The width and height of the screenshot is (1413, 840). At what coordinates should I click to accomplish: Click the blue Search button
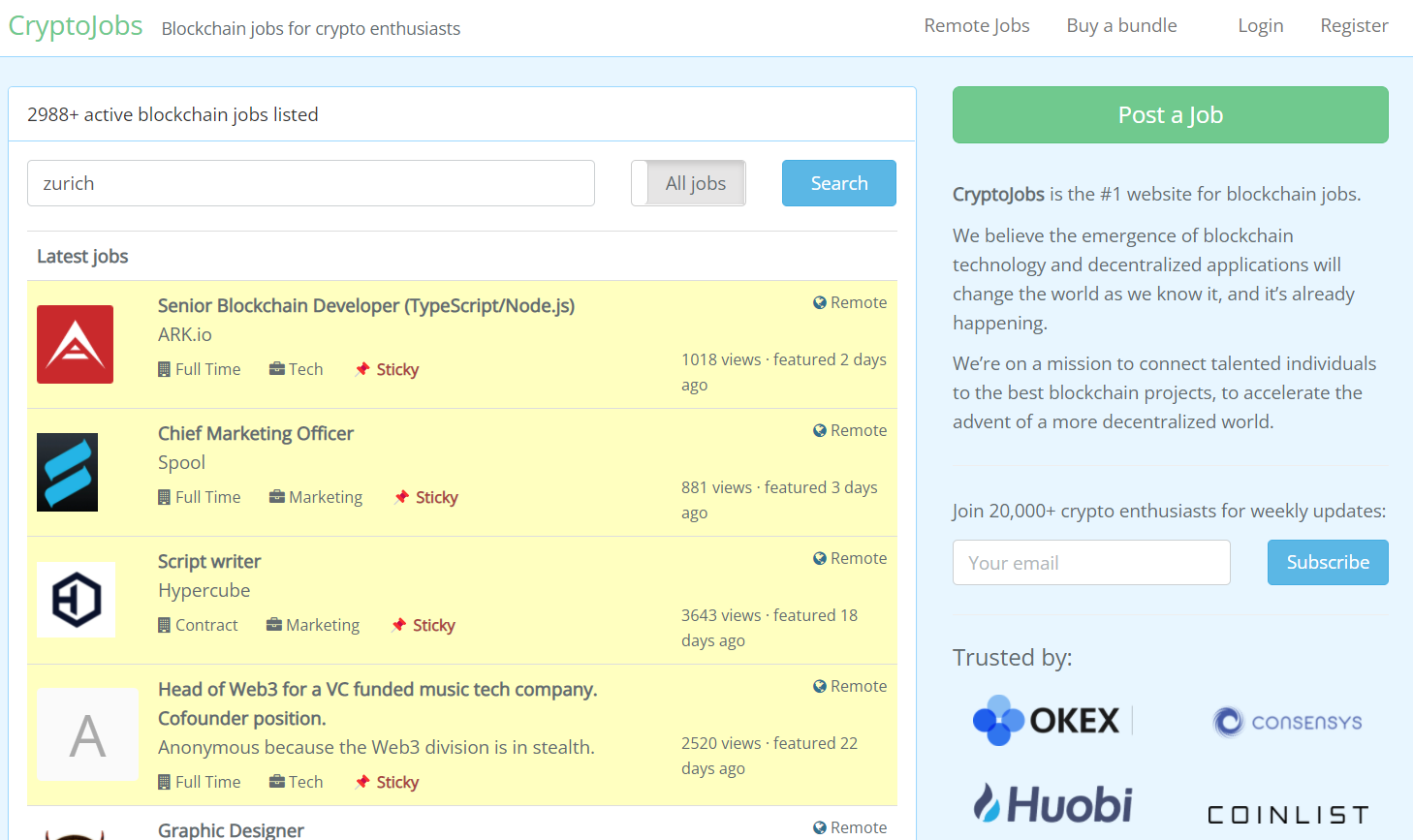(x=839, y=183)
